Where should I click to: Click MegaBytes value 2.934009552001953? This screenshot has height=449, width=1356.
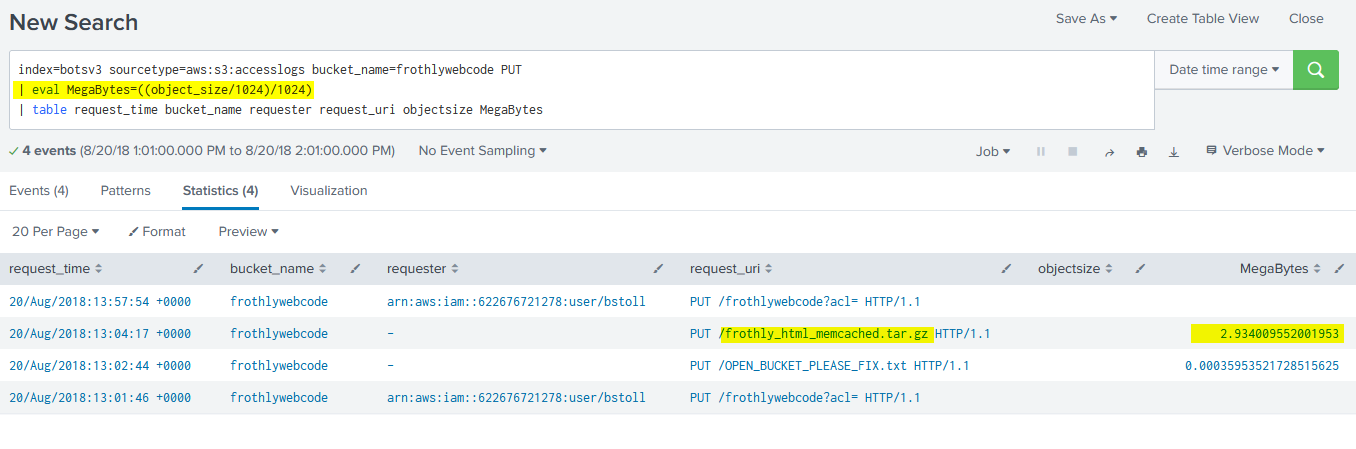(x=1280, y=333)
